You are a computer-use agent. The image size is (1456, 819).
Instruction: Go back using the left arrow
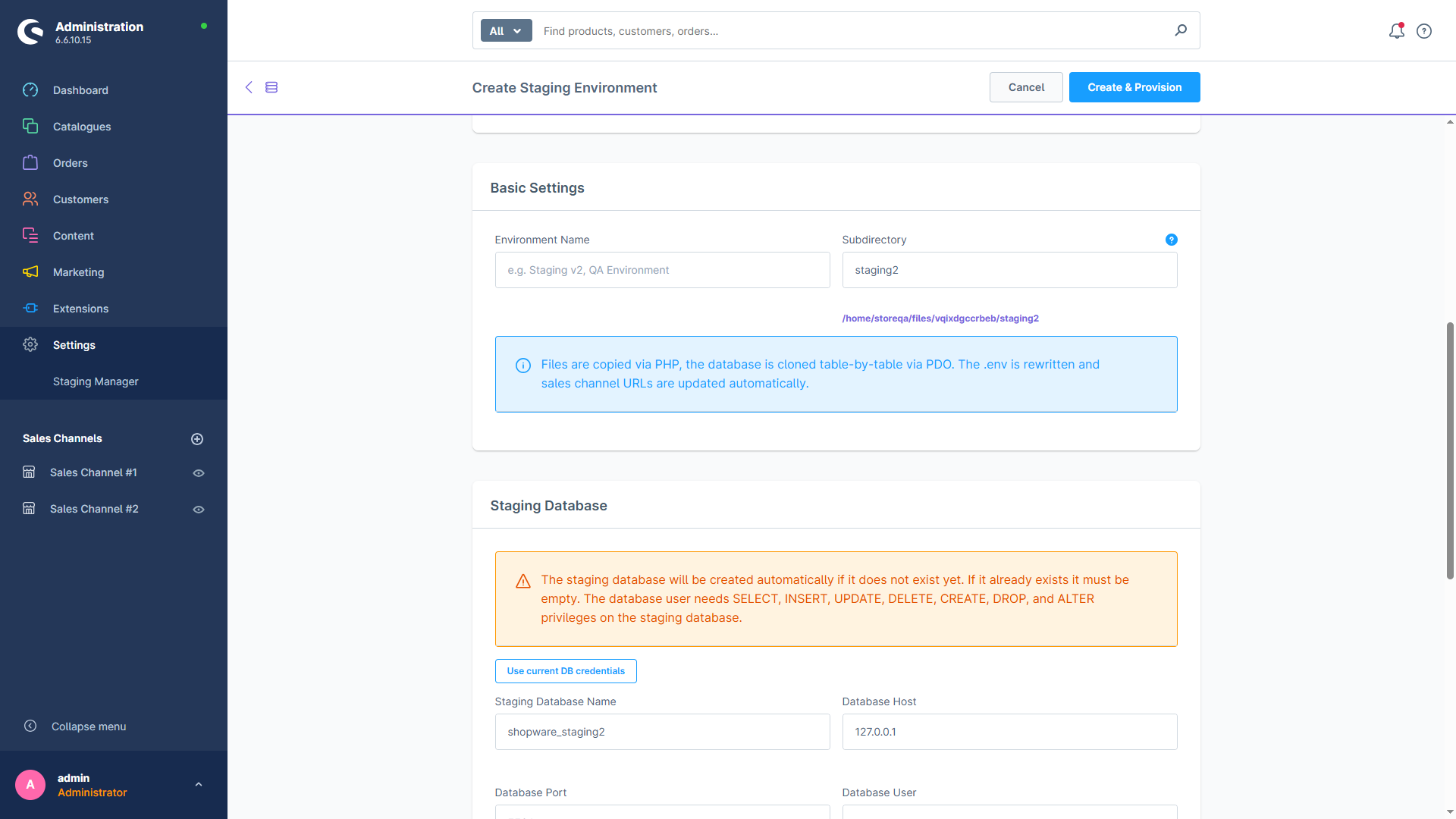pyautogui.click(x=249, y=87)
